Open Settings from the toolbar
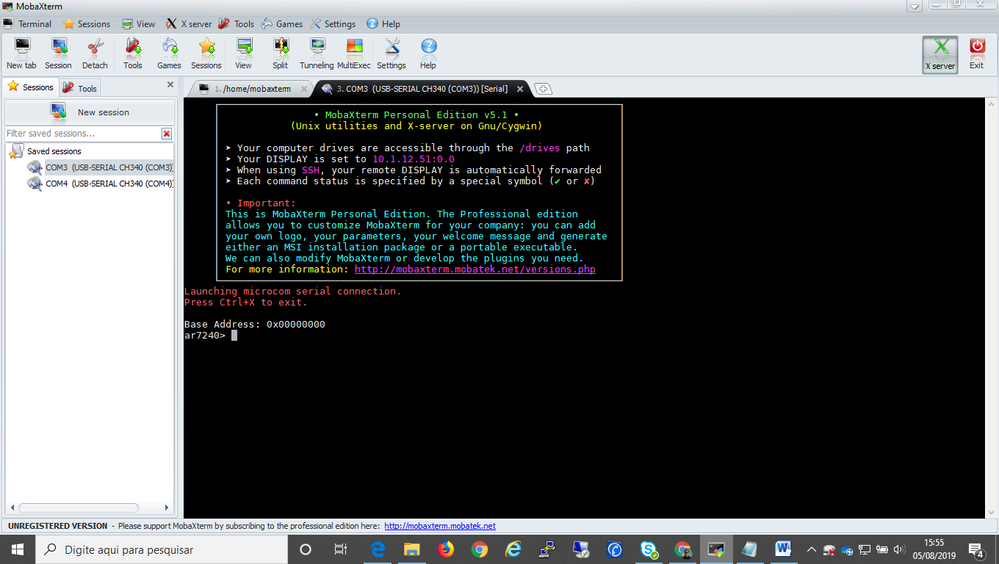 click(391, 54)
